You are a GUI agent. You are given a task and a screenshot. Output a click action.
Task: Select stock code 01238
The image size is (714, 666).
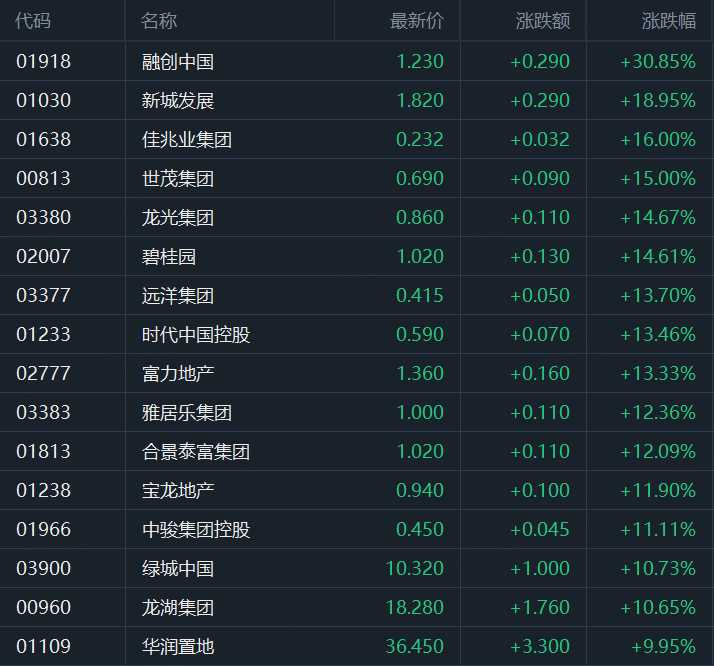coord(43,490)
